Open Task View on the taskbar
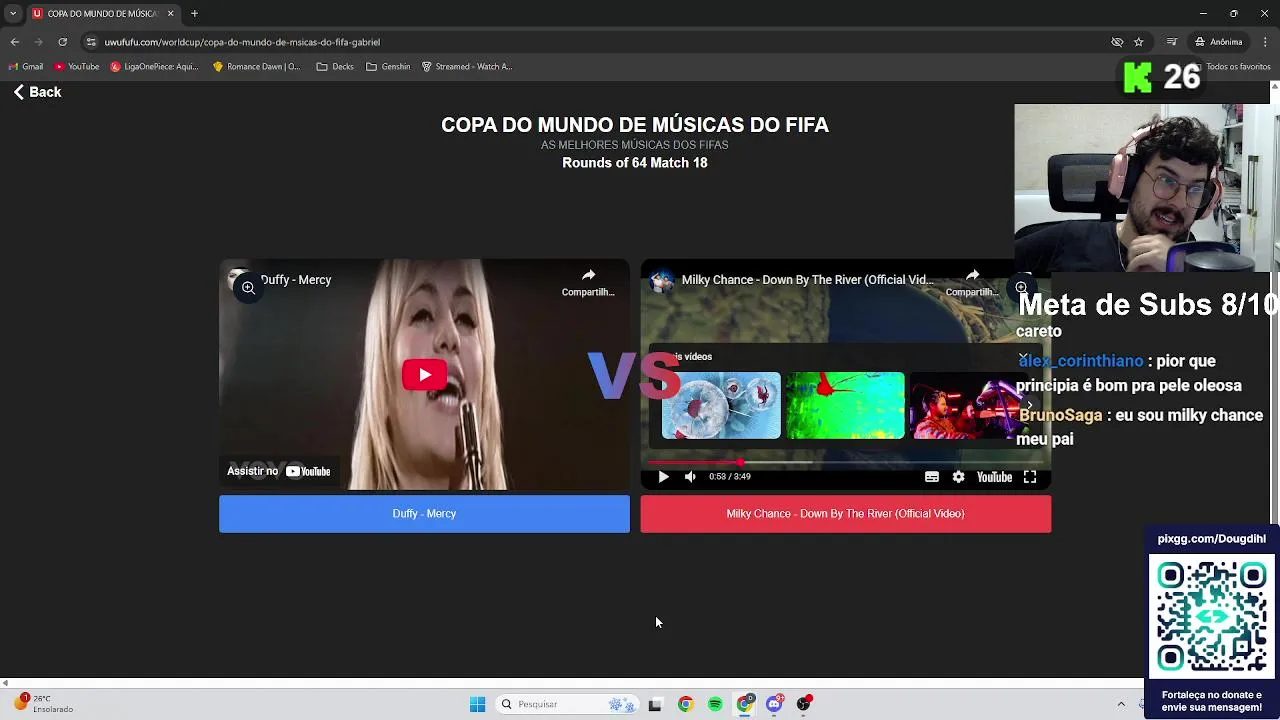 pos(655,705)
